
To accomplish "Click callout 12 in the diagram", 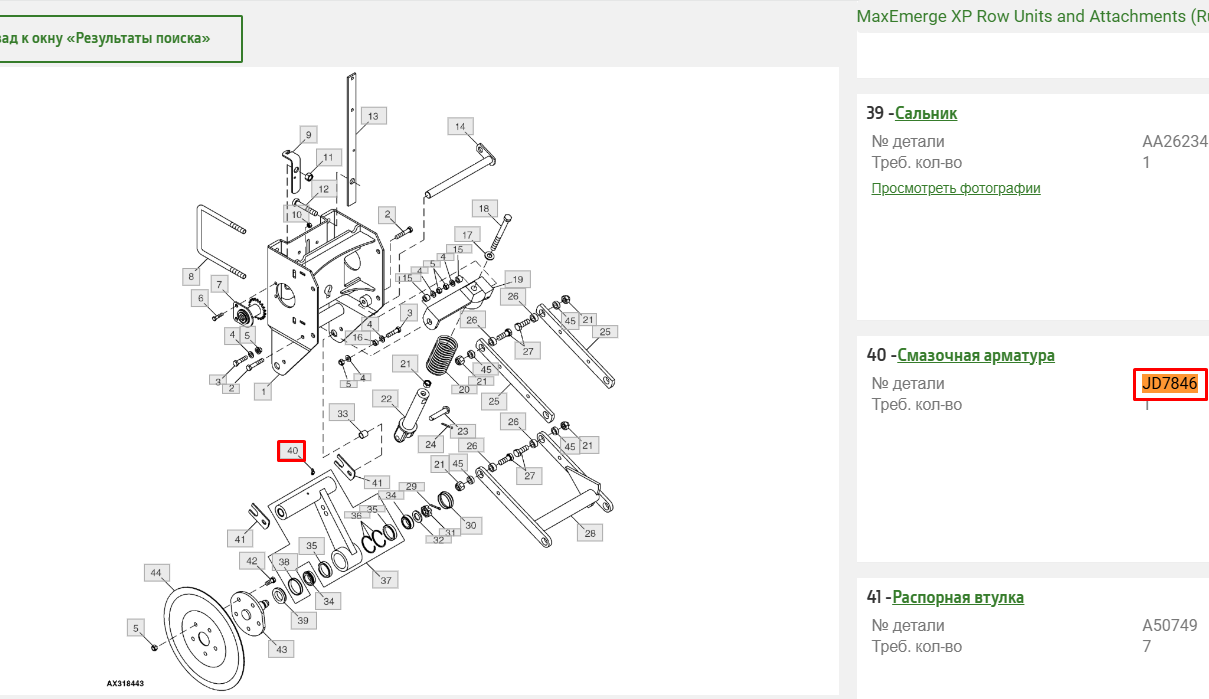I will tap(322, 188).
